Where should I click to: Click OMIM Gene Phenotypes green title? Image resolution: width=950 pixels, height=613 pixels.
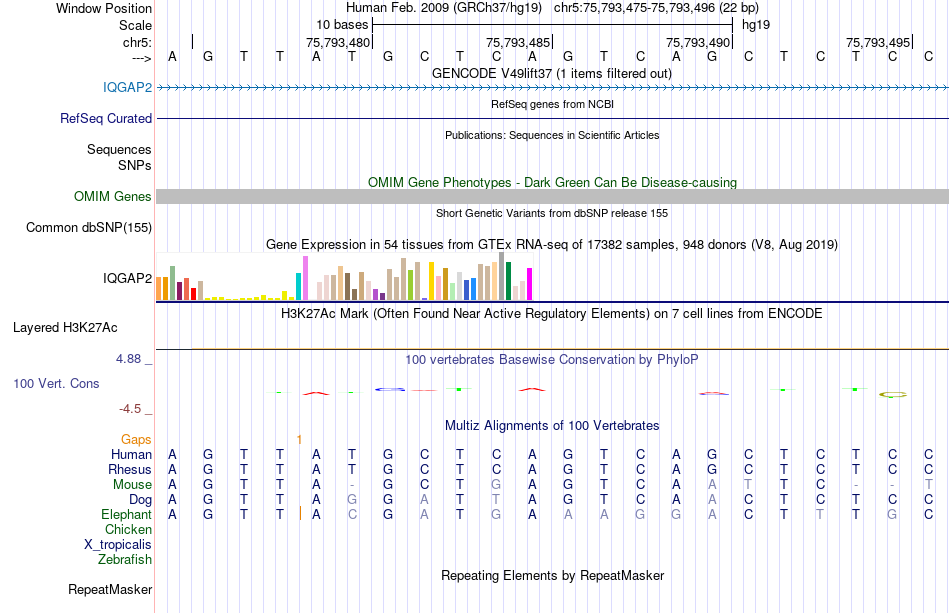coord(553,182)
